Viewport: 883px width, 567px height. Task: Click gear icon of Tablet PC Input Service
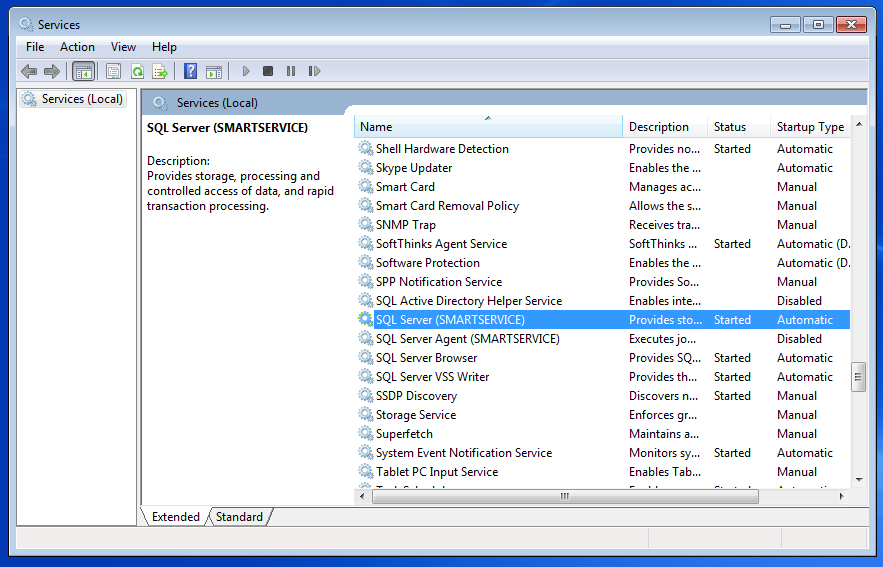pyautogui.click(x=366, y=471)
